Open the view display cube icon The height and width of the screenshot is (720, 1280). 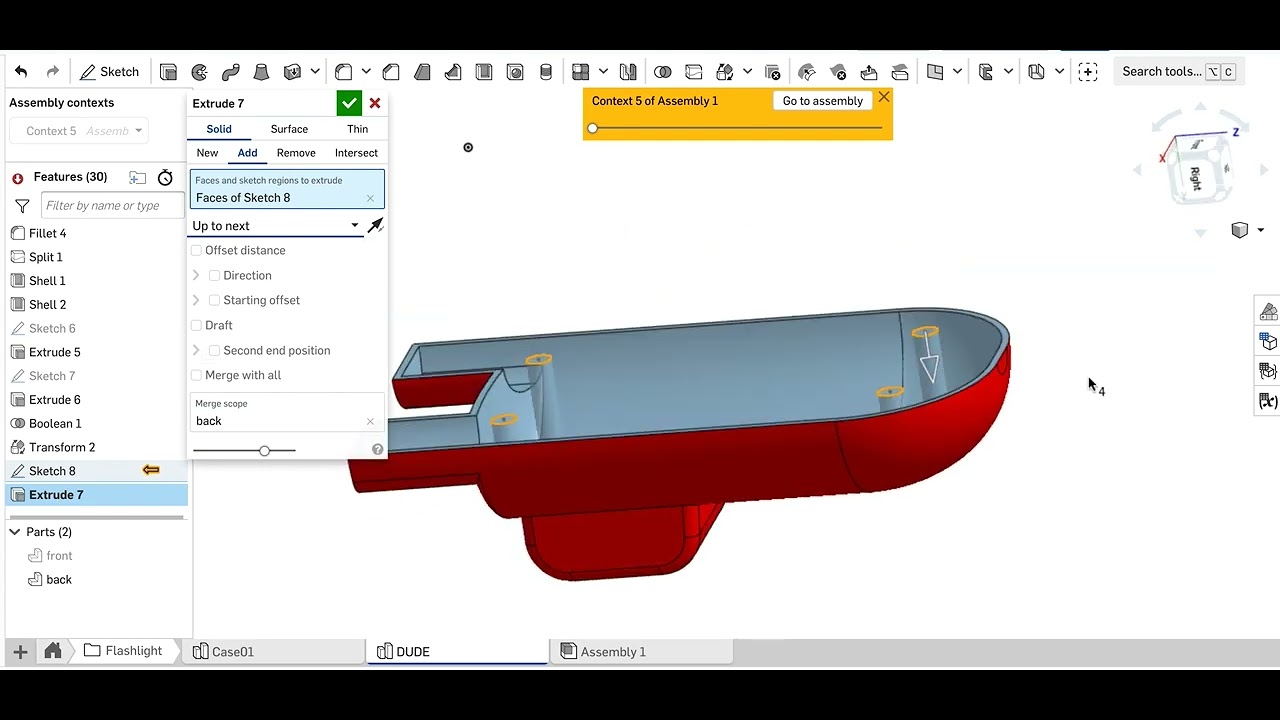click(x=1240, y=230)
